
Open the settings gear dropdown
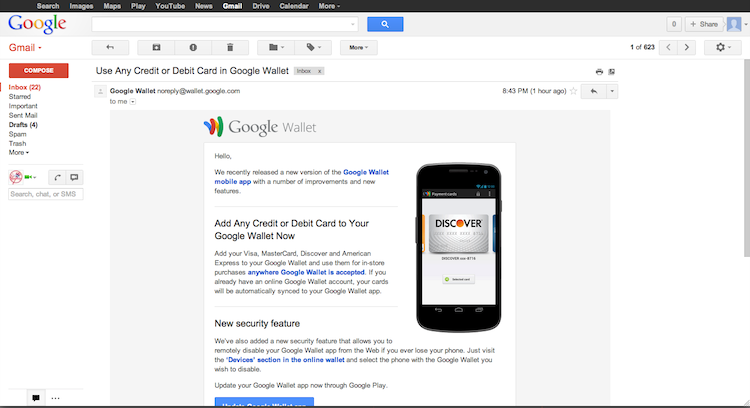722,47
